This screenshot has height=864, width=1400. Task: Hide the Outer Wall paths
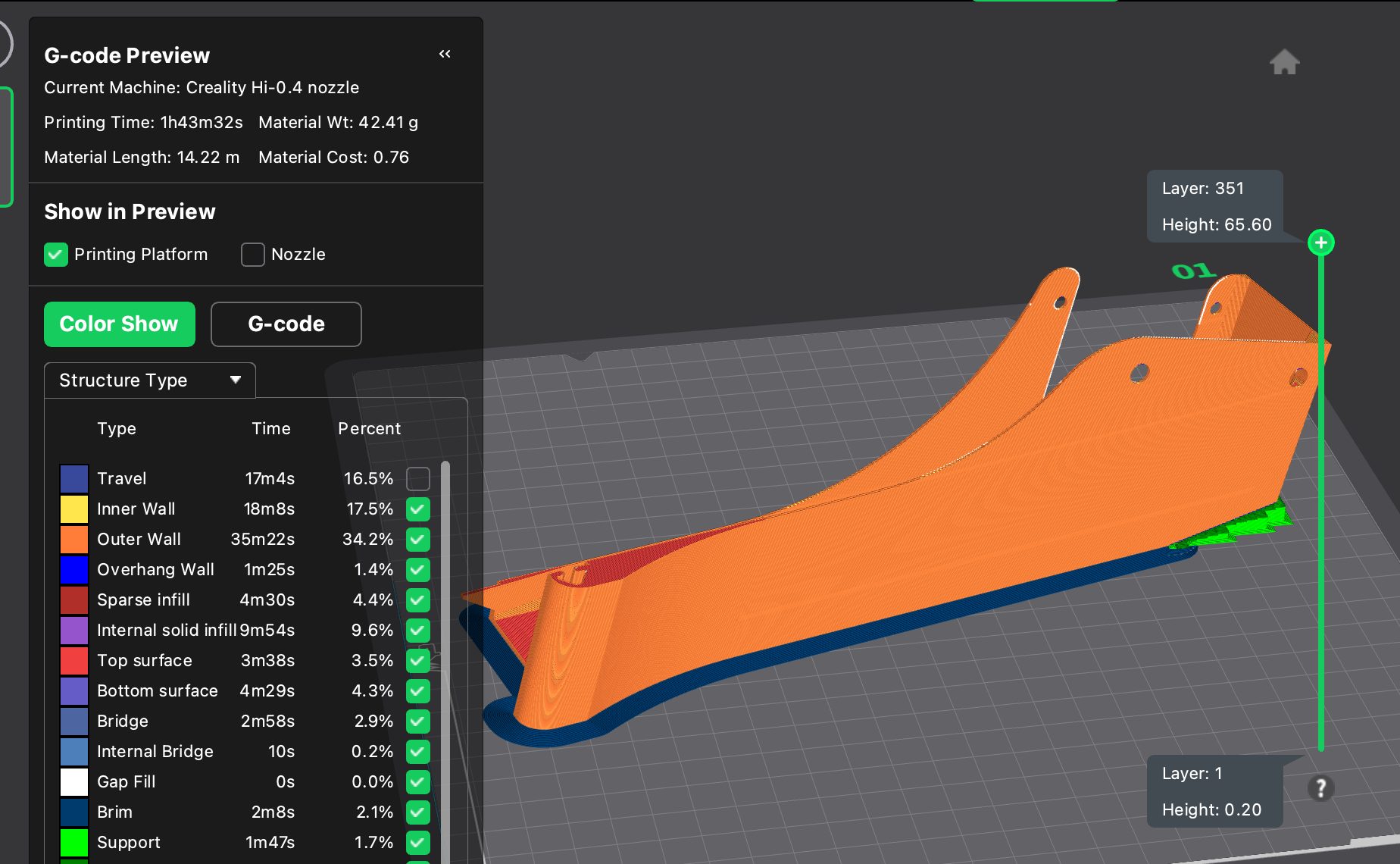(417, 540)
